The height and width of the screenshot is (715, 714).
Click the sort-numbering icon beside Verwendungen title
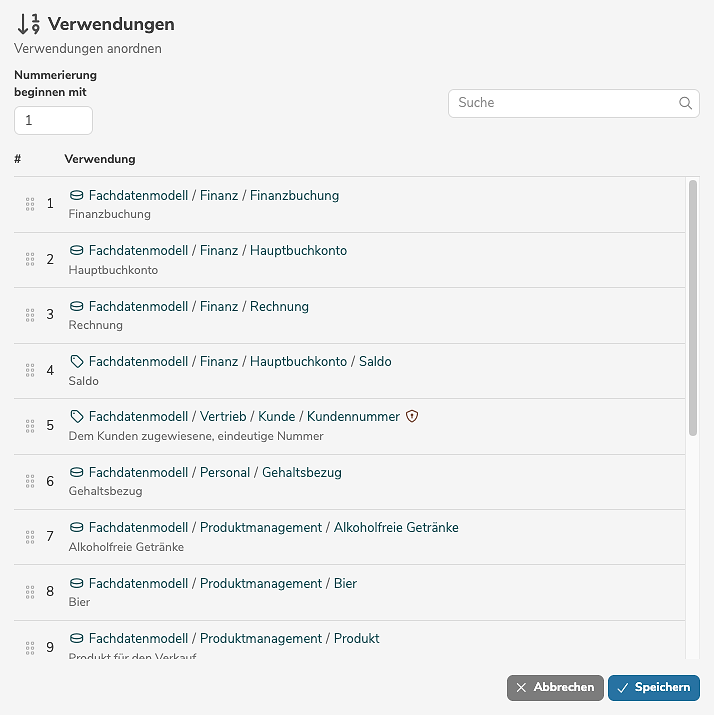click(28, 24)
